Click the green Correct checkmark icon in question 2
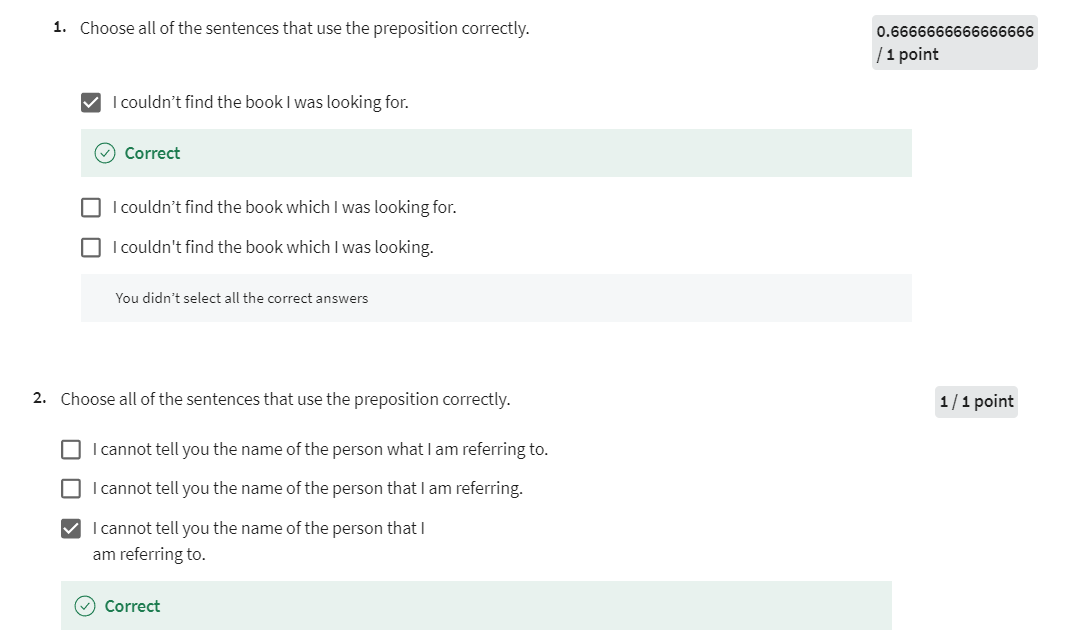The image size is (1081, 643). 86,606
